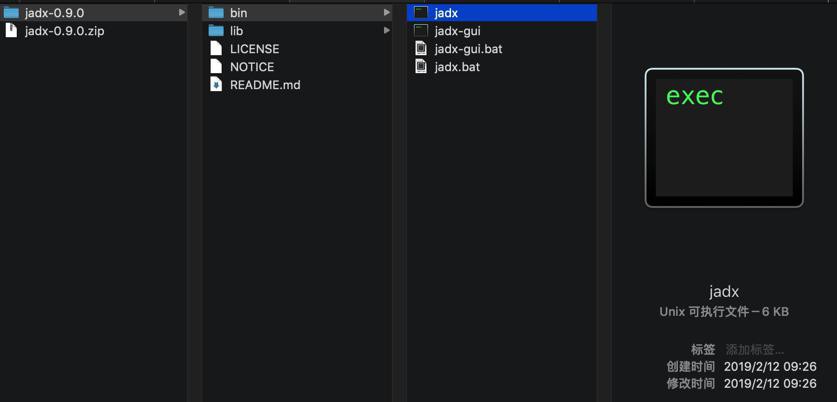Click the bin folder icon
The width and height of the screenshot is (837, 402).
pyautogui.click(x=216, y=13)
